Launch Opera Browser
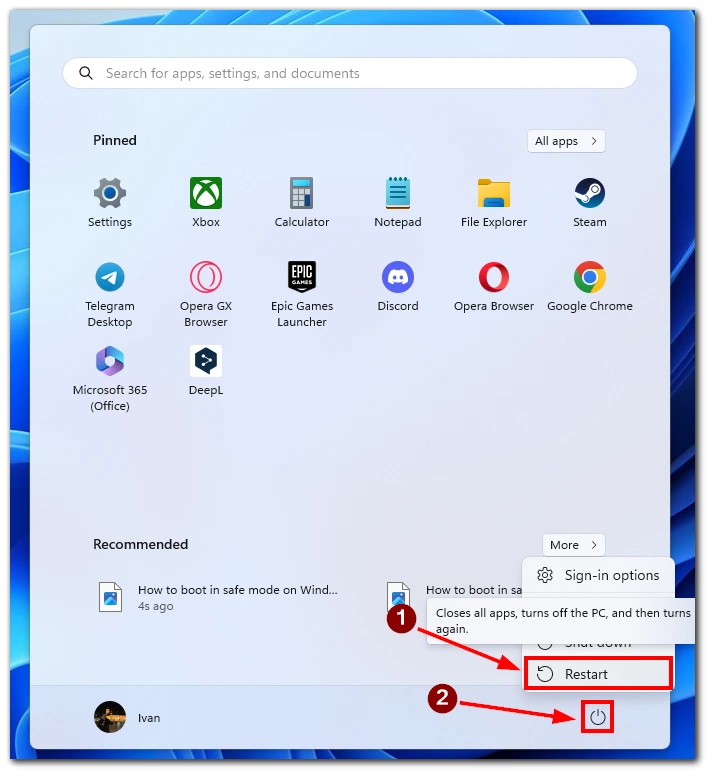 (x=494, y=277)
